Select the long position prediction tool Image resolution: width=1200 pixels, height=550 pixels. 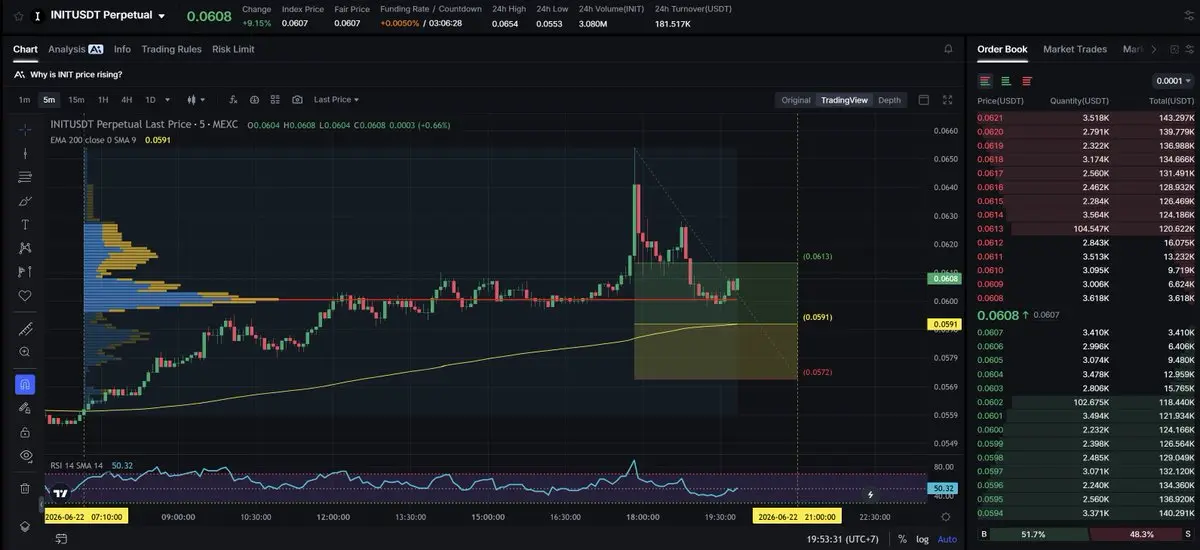pos(25,272)
